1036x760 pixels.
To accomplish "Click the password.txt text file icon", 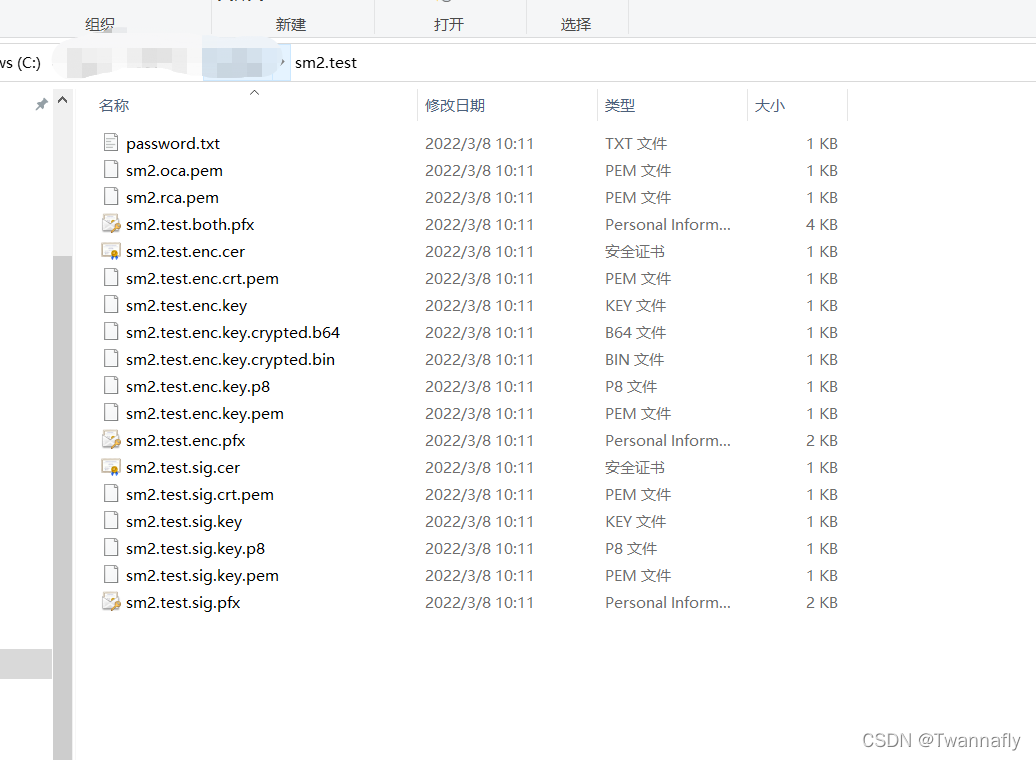I will click(110, 143).
